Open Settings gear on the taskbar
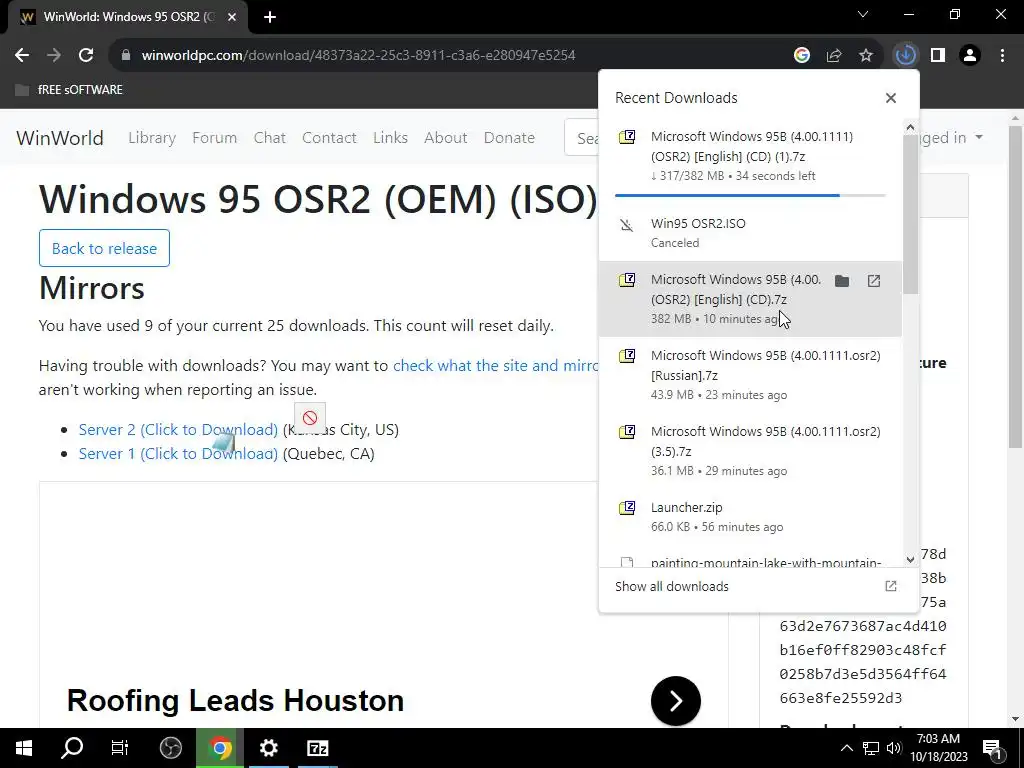Screen dimensions: 1024x768 pyautogui.click(x=268, y=748)
